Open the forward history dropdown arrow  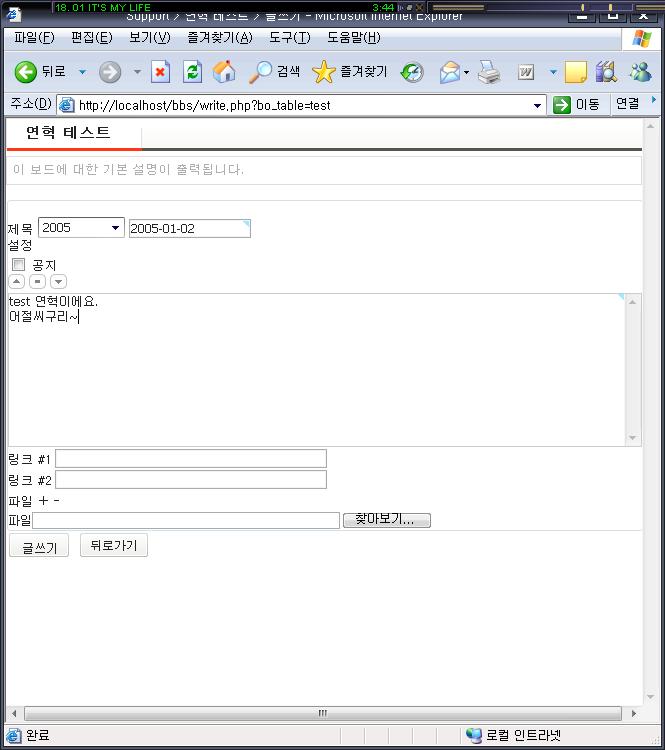[137, 72]
